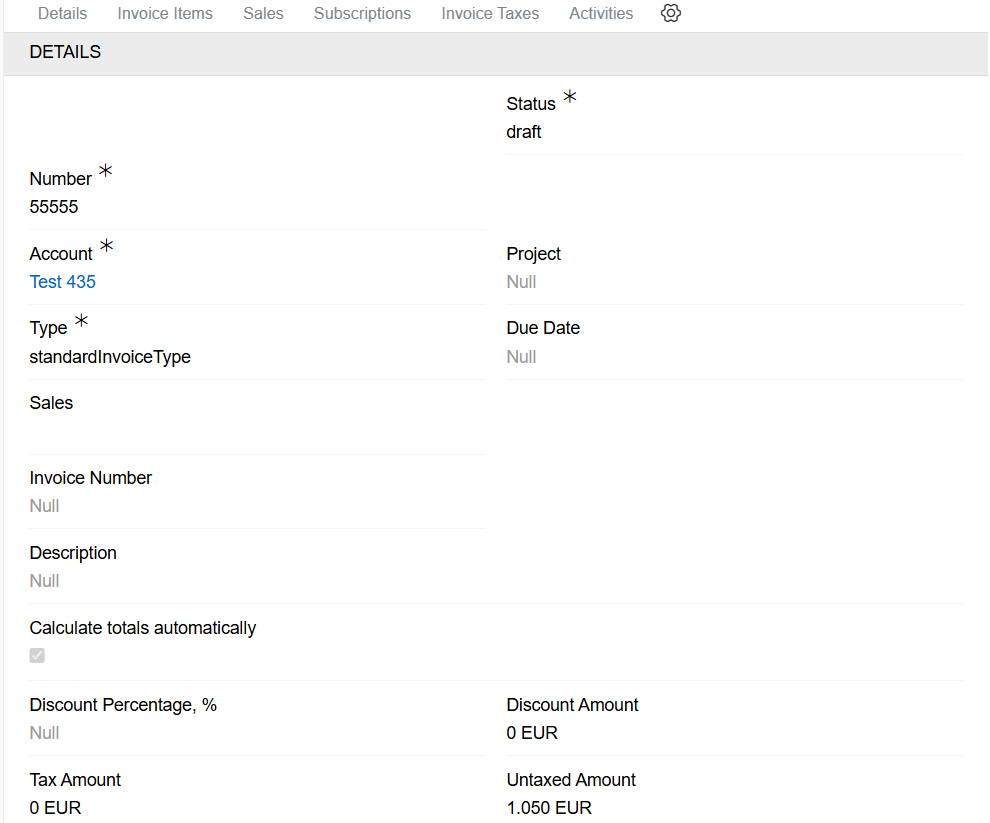The image size is (990, 823).
Task: Open the Test 435 account link
Action: 62,281
